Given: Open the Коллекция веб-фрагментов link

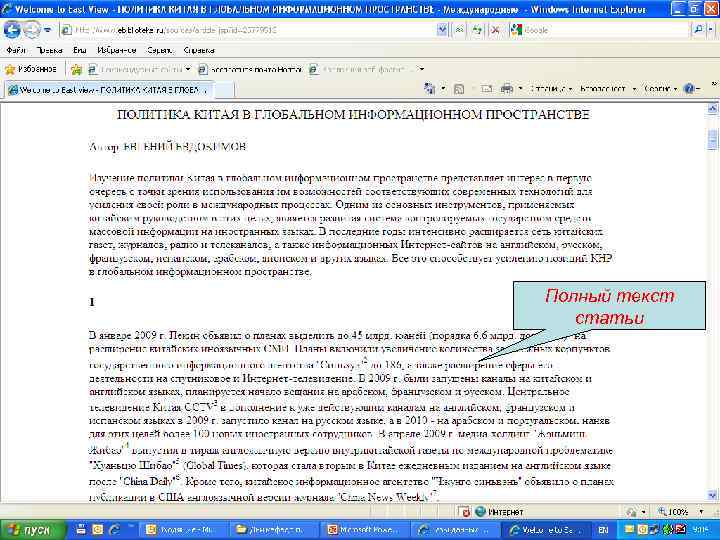Looking at the screenshot, I should (x=362, y=69).
